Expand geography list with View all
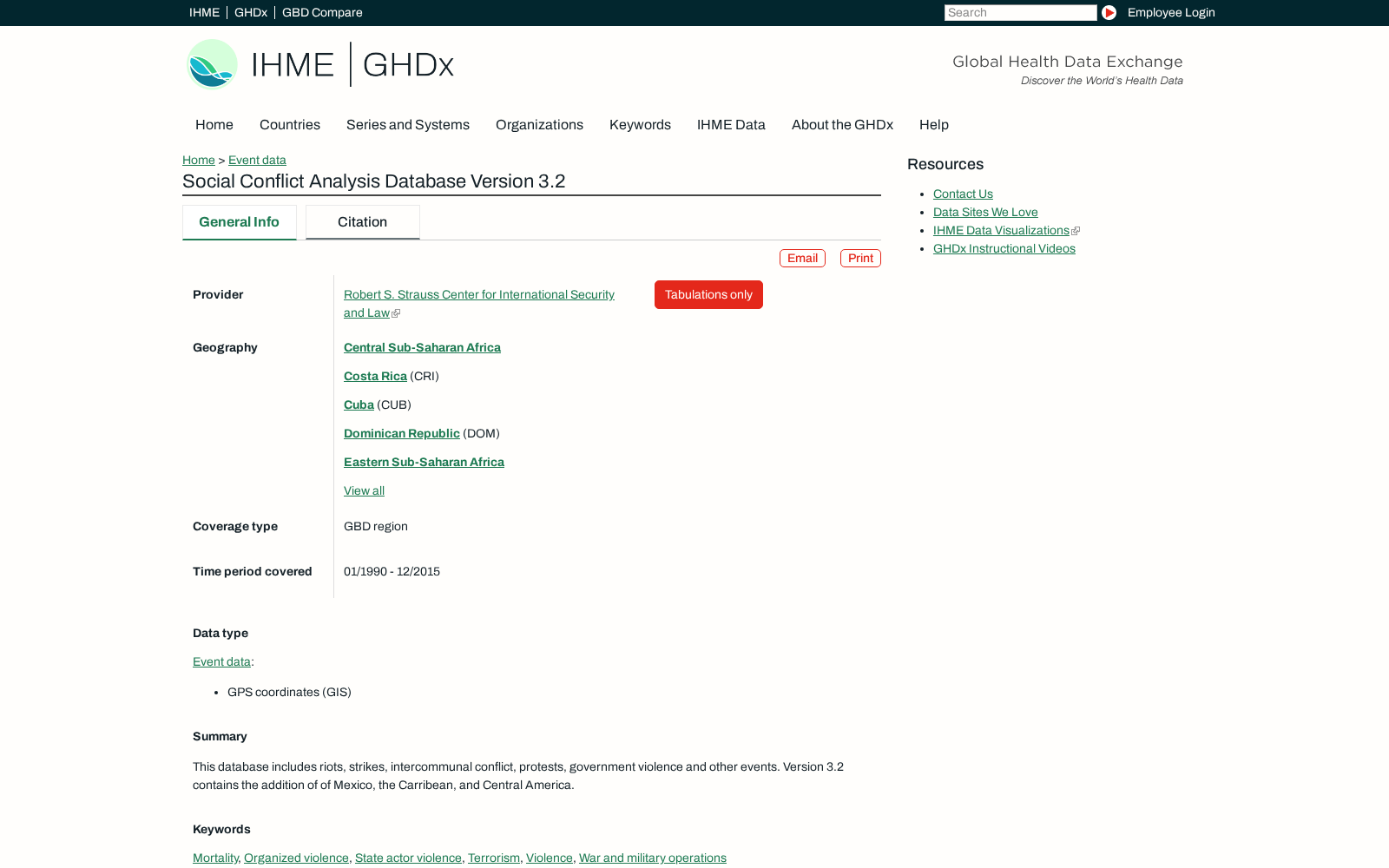 coord(364,491)
